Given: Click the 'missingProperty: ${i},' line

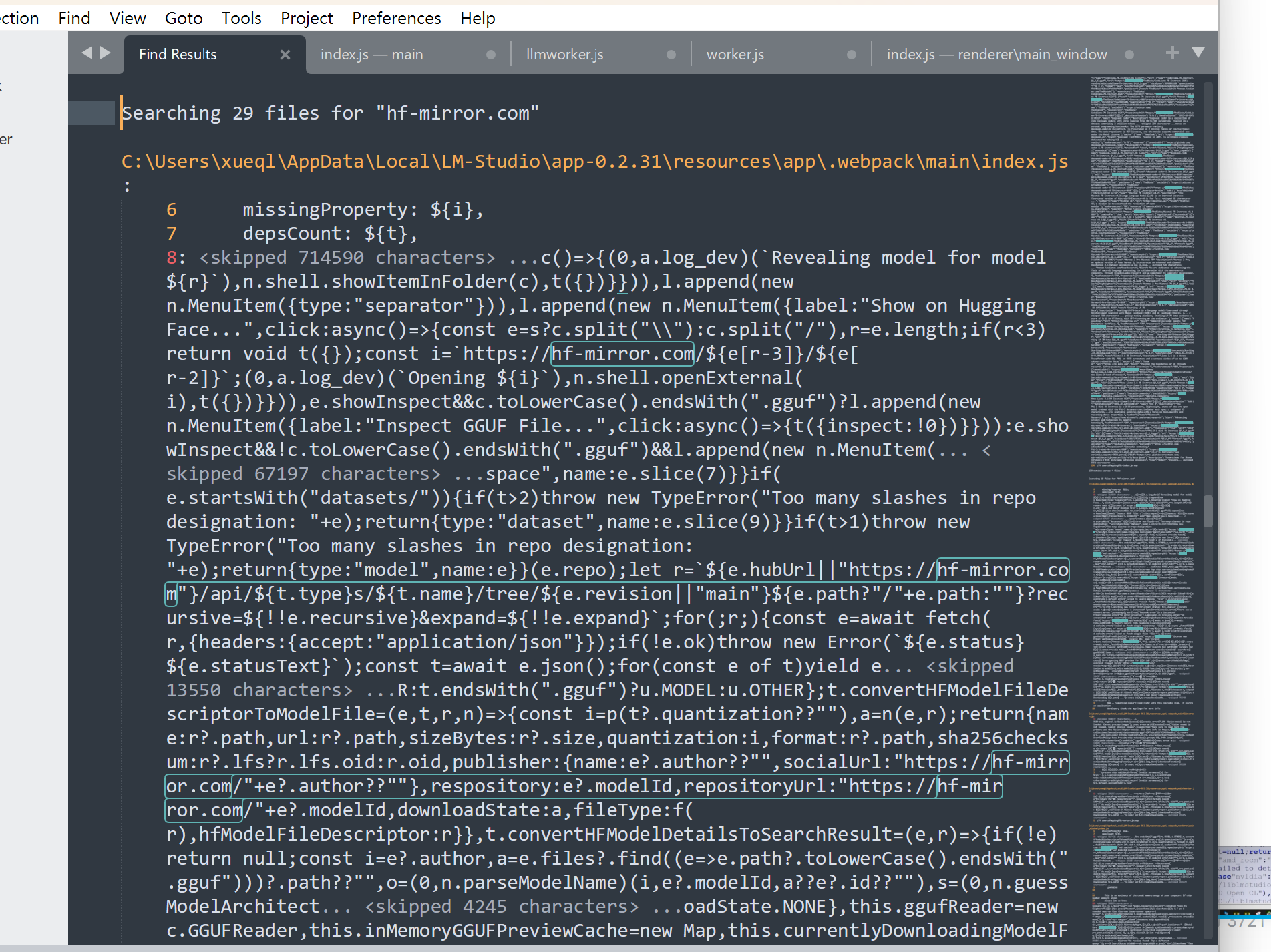Looking at the screenshot, I should coord(363,210).
